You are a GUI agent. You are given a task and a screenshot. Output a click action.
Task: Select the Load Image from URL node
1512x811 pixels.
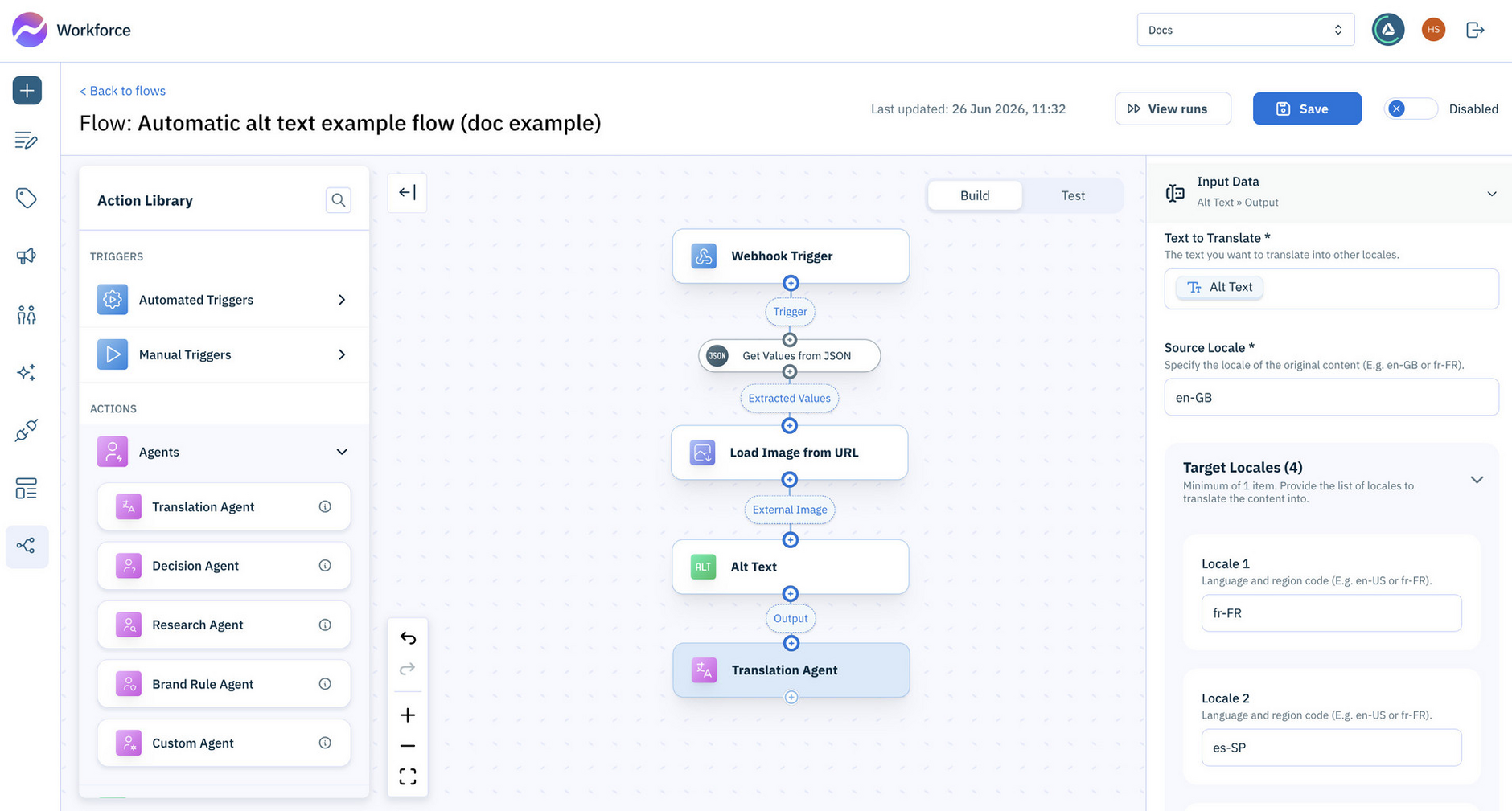point(790,453)
